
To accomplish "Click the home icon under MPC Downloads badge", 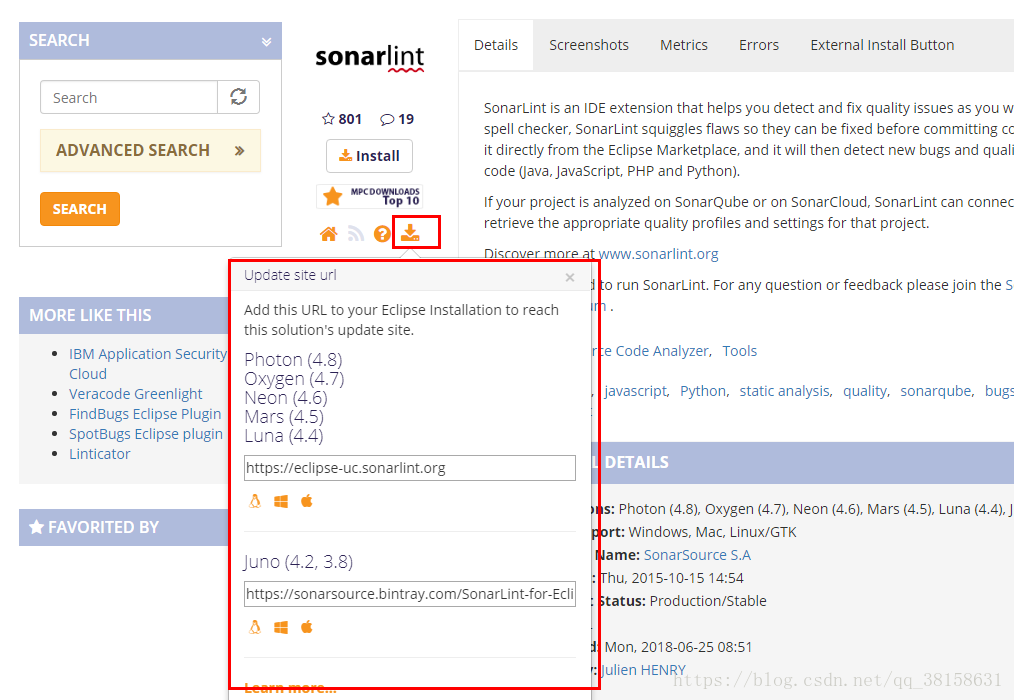I will [328, 231].
